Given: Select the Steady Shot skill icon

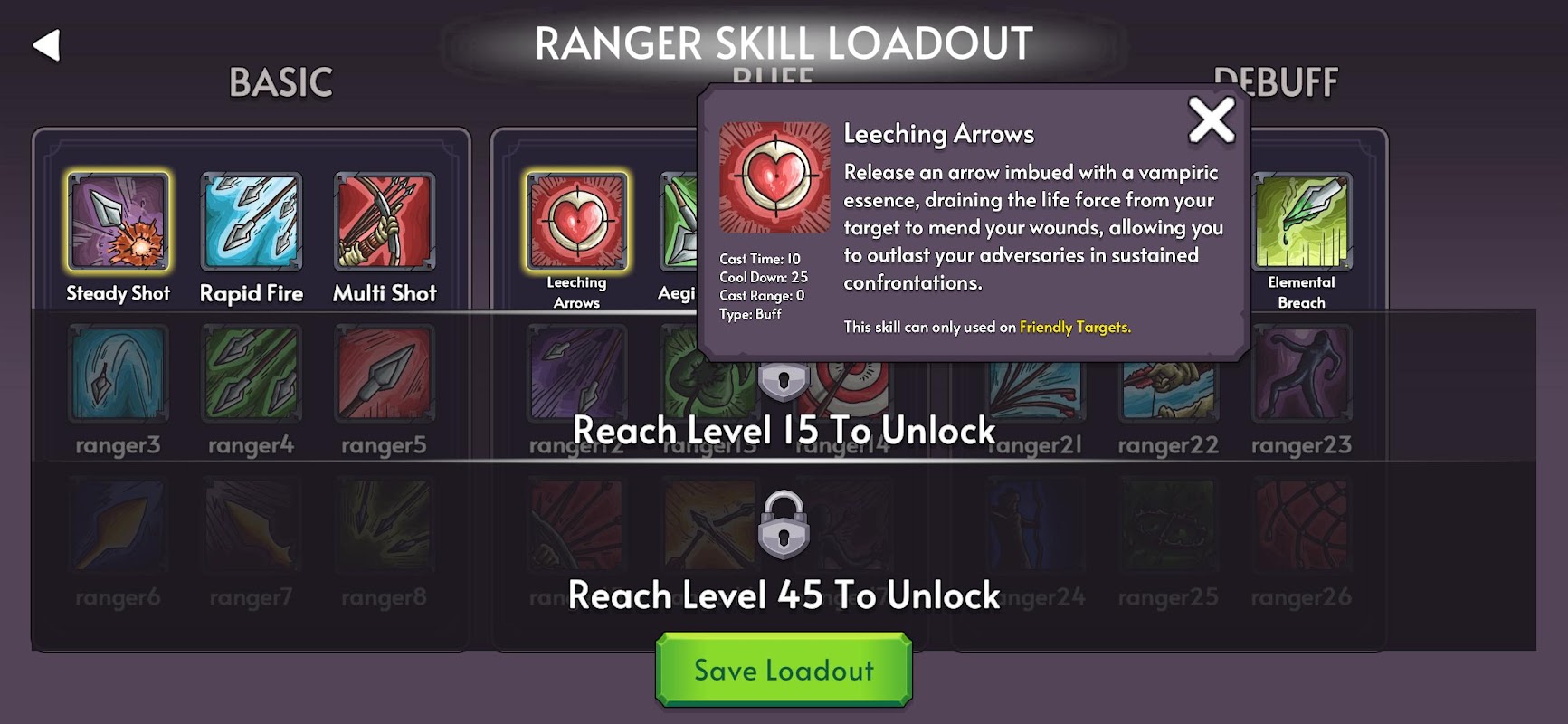Looking at the screenshot, I should coord(118,222).
